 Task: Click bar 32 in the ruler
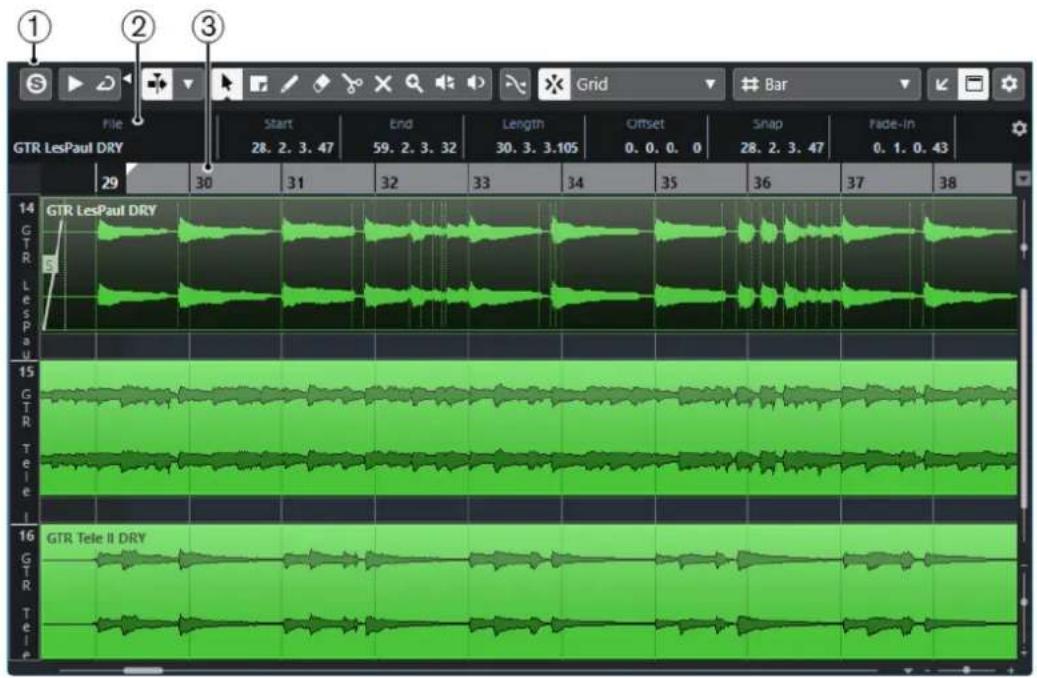click(x=390, y=183)
